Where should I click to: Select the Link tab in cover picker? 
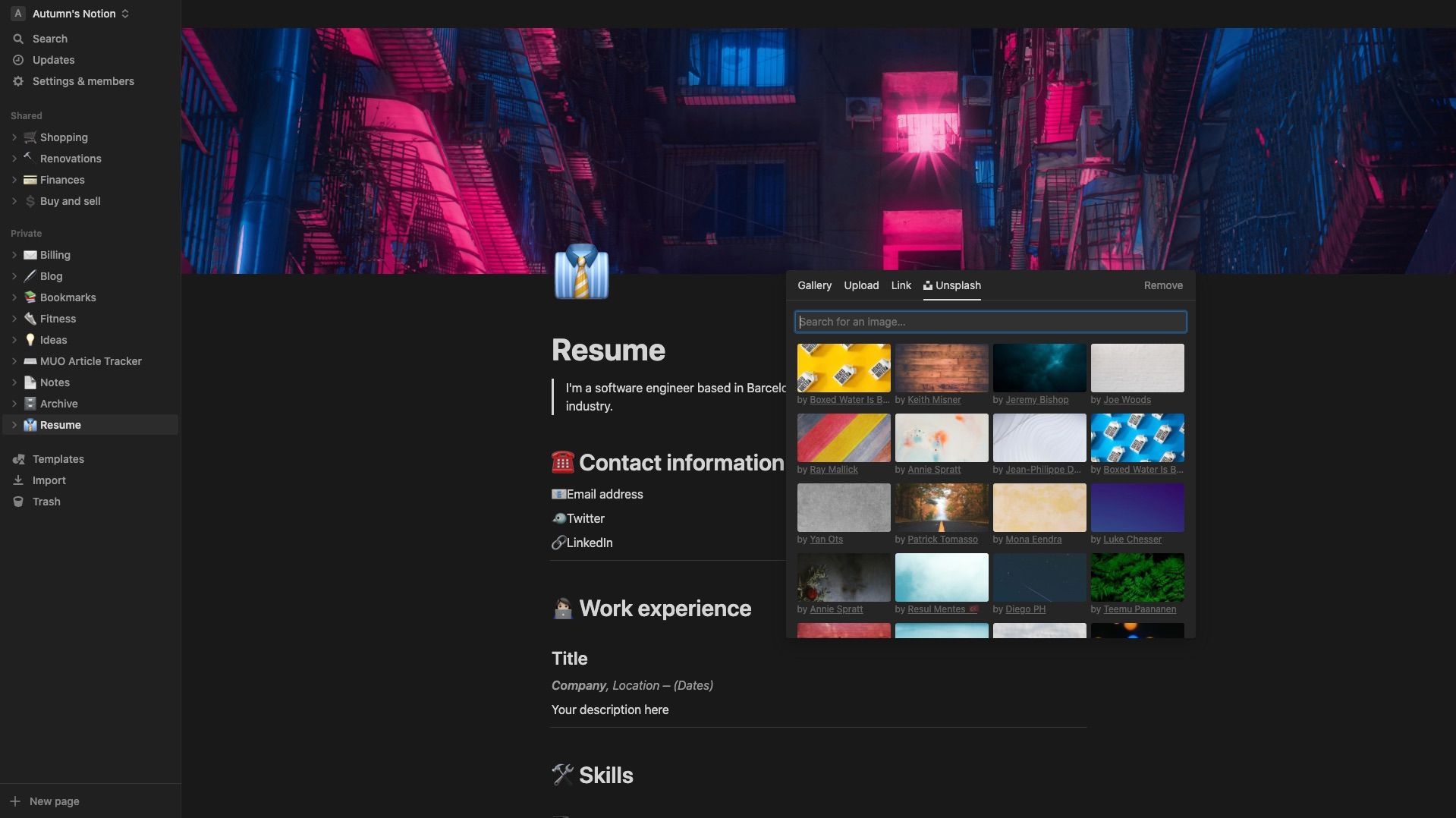[x=901, y=285]
